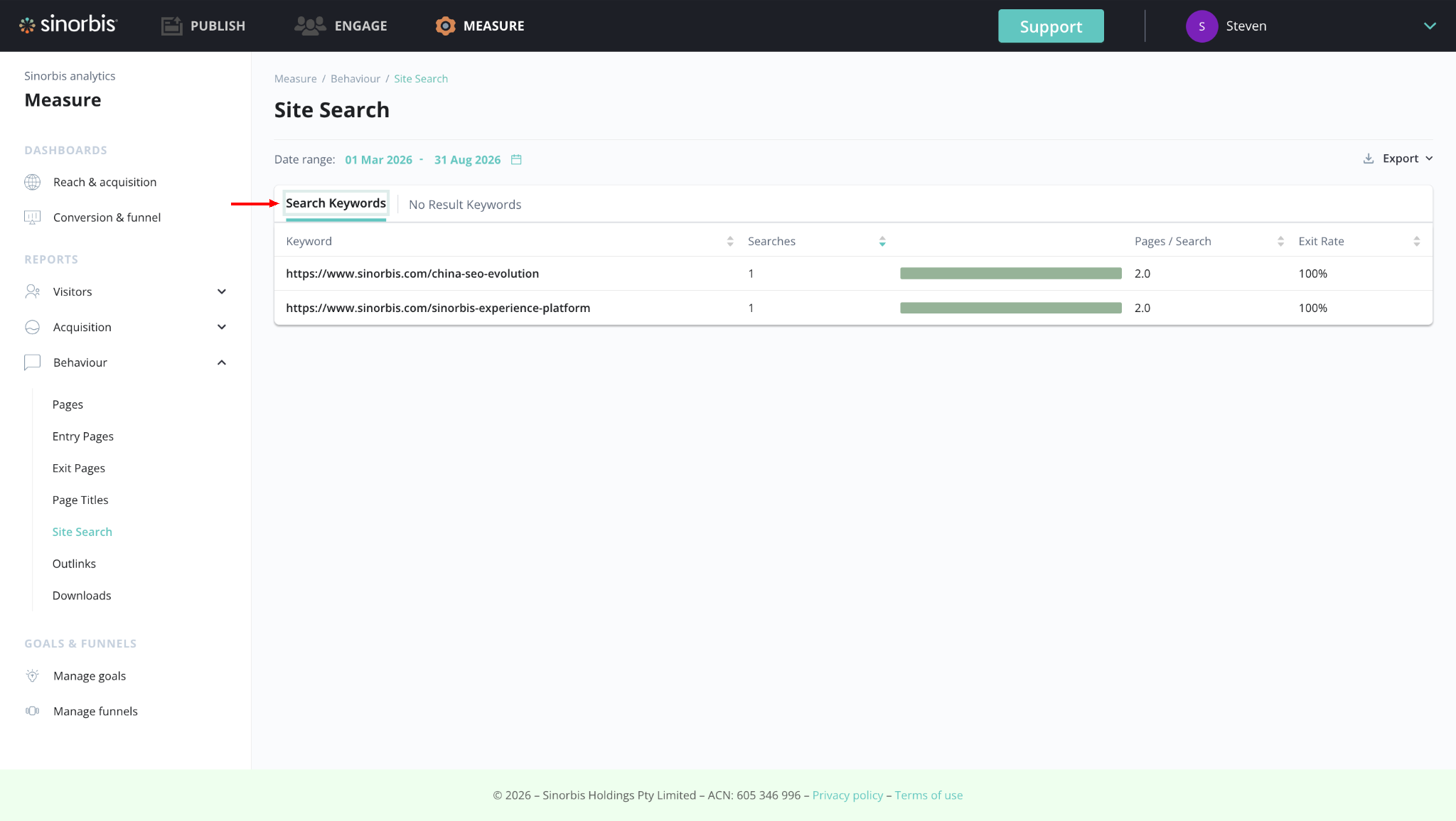Click the Visitors people icon
Screen dimensions: 1456x821
click(33, 291)
